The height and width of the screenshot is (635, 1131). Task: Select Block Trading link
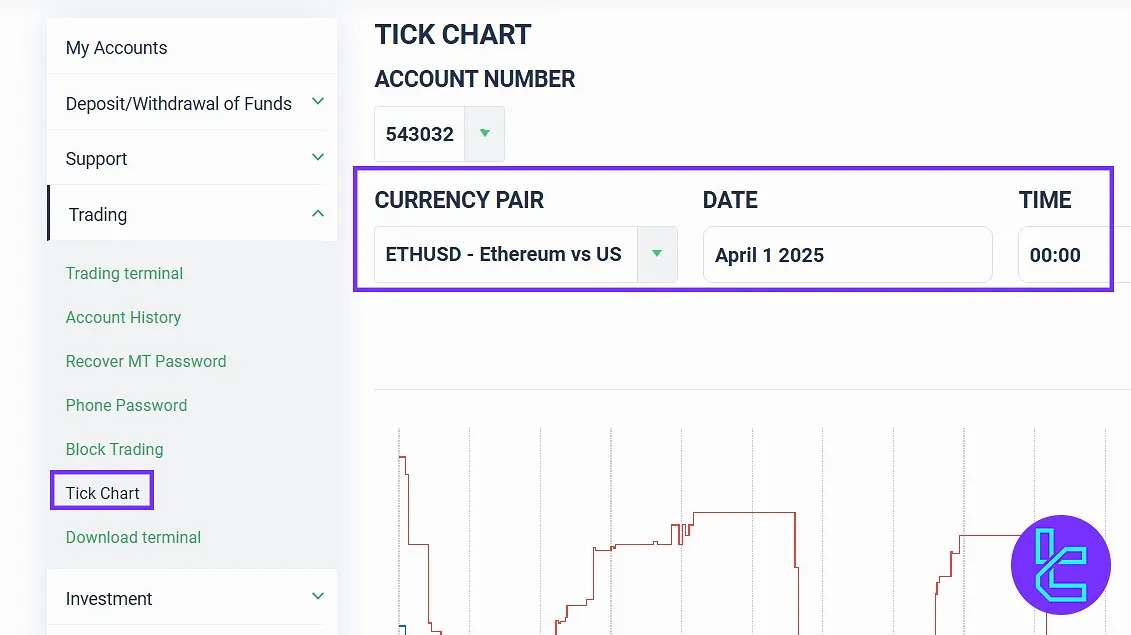coord(114,449)
